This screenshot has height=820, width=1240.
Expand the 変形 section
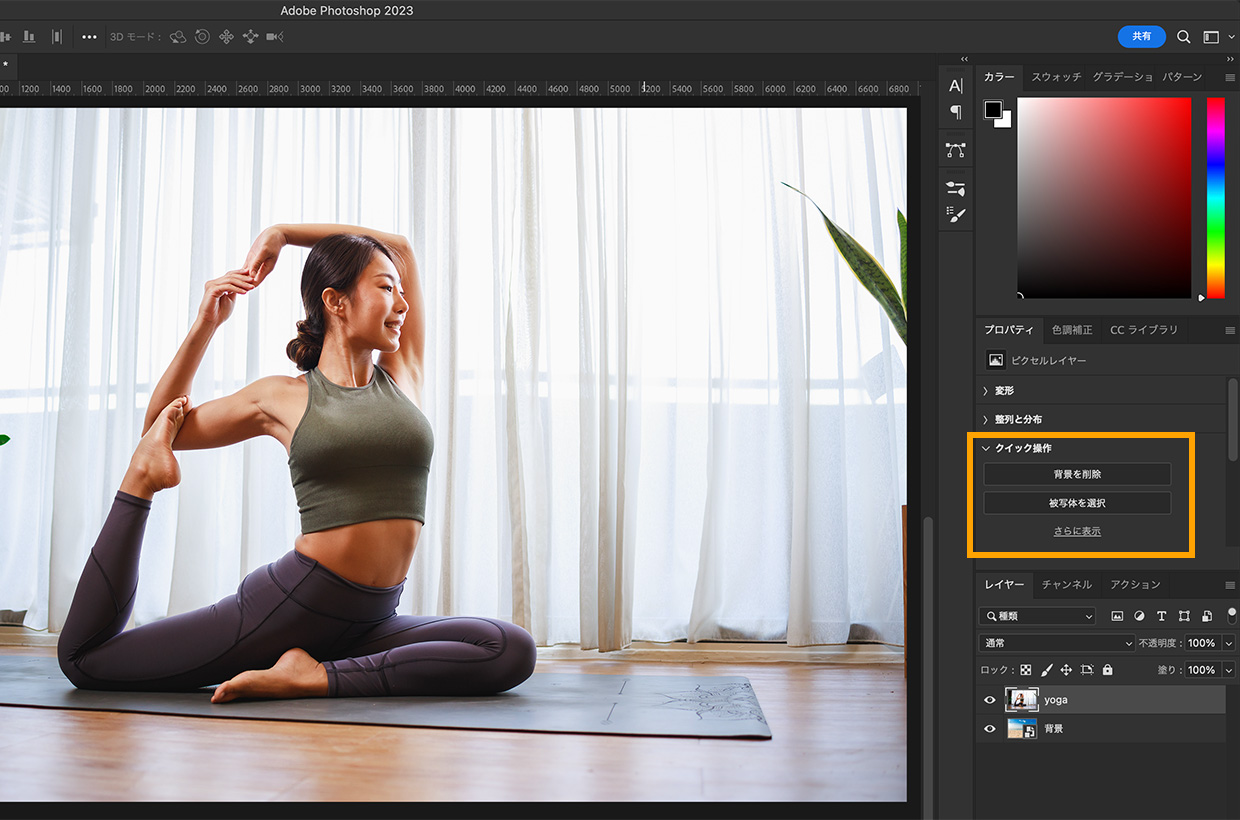click(x=986, y=391)
